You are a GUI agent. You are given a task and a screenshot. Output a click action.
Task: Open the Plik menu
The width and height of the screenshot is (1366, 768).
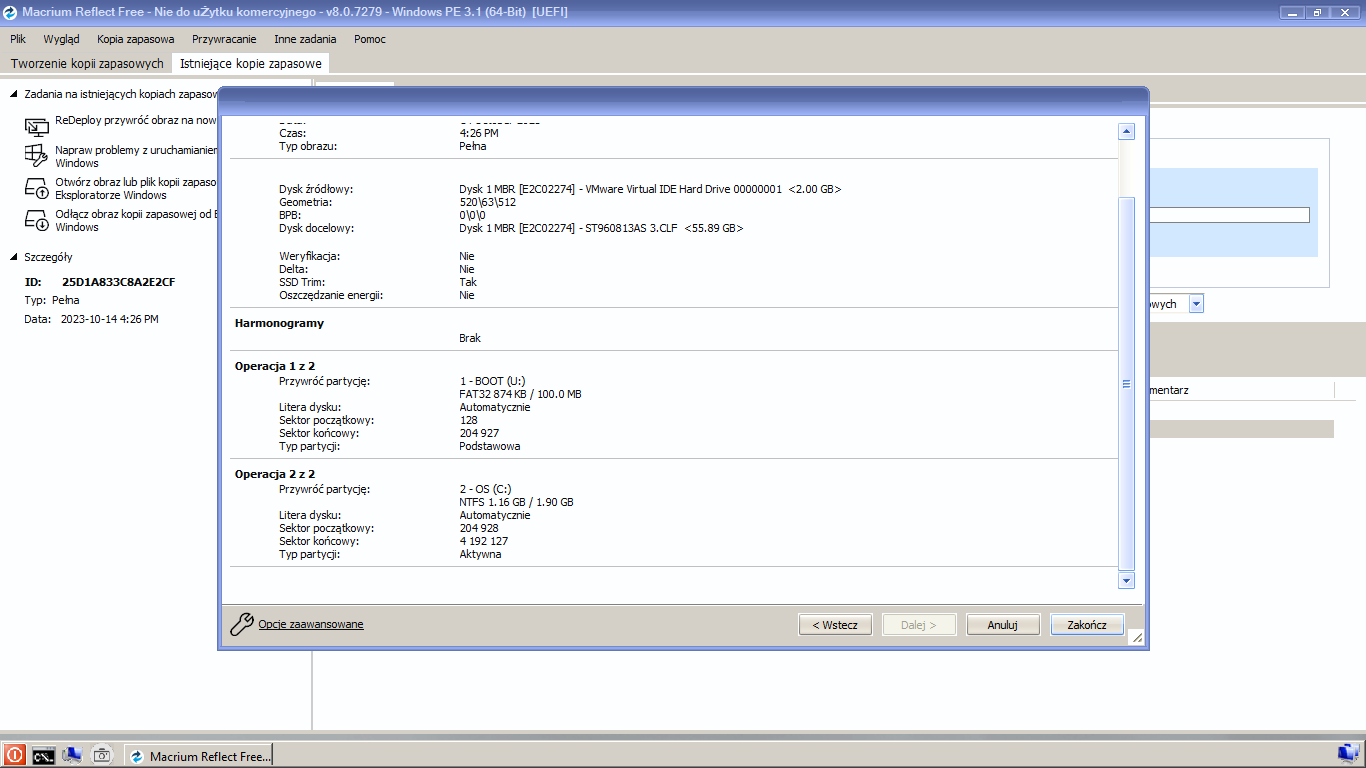[18, 39]
